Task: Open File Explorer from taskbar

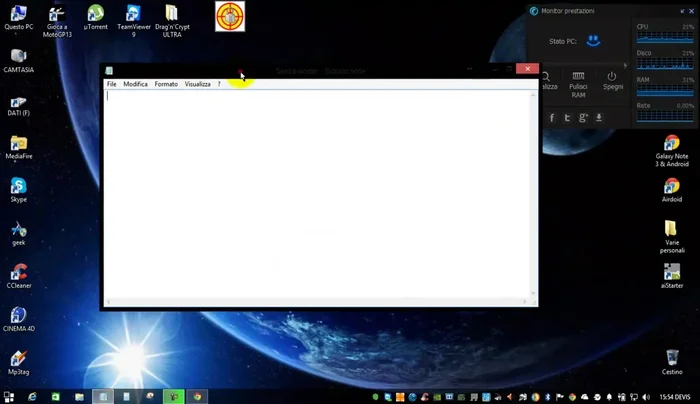Action: (79, 396)
